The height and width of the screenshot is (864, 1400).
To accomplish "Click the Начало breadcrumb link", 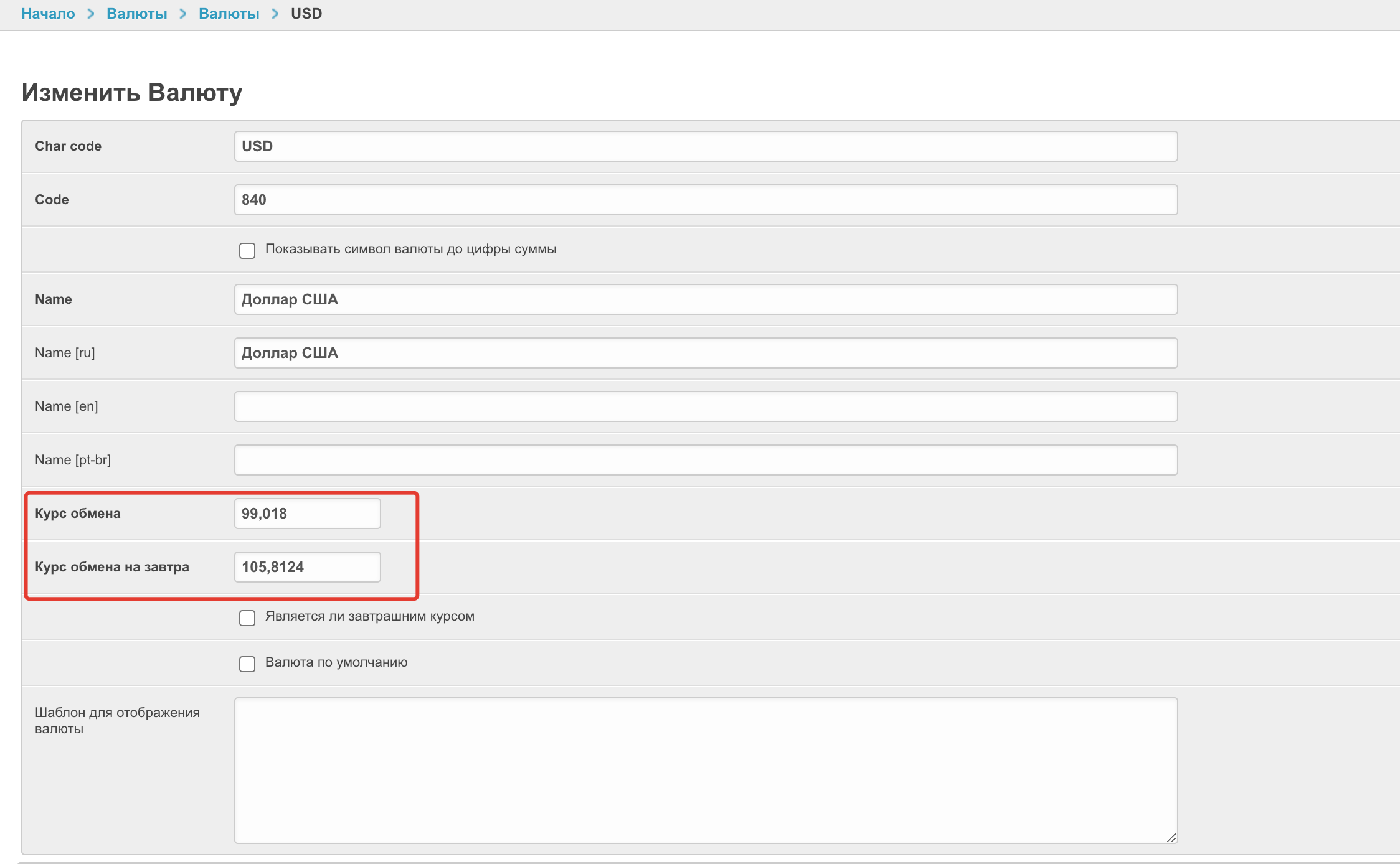I will [48, 14].
